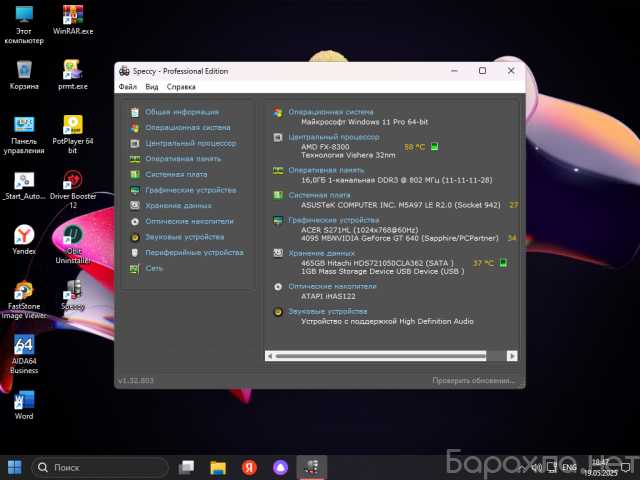640x480 pixels.
Task: Open Task View on the taskbar
Action: (187, 468)
